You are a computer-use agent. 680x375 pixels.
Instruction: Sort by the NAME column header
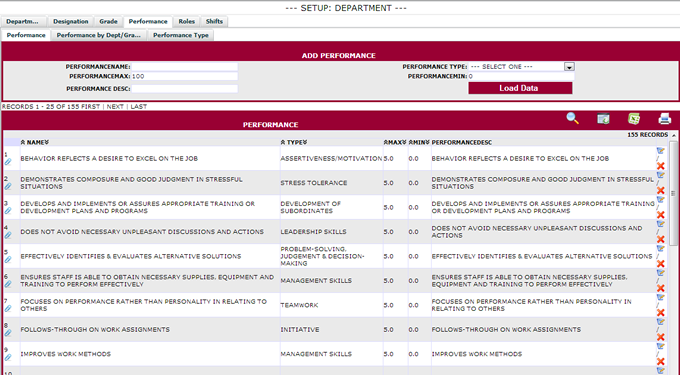(35, 142)
